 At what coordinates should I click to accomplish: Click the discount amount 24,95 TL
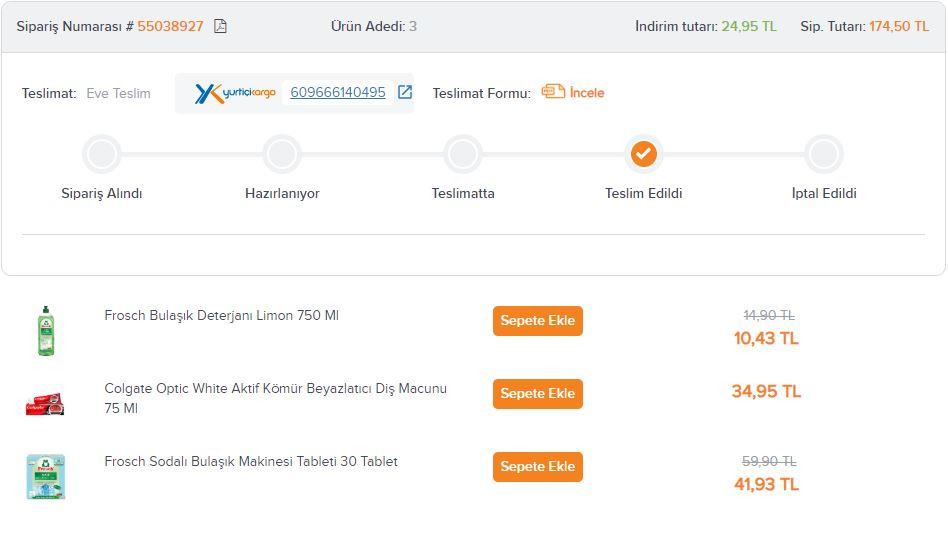click(748, 26)
